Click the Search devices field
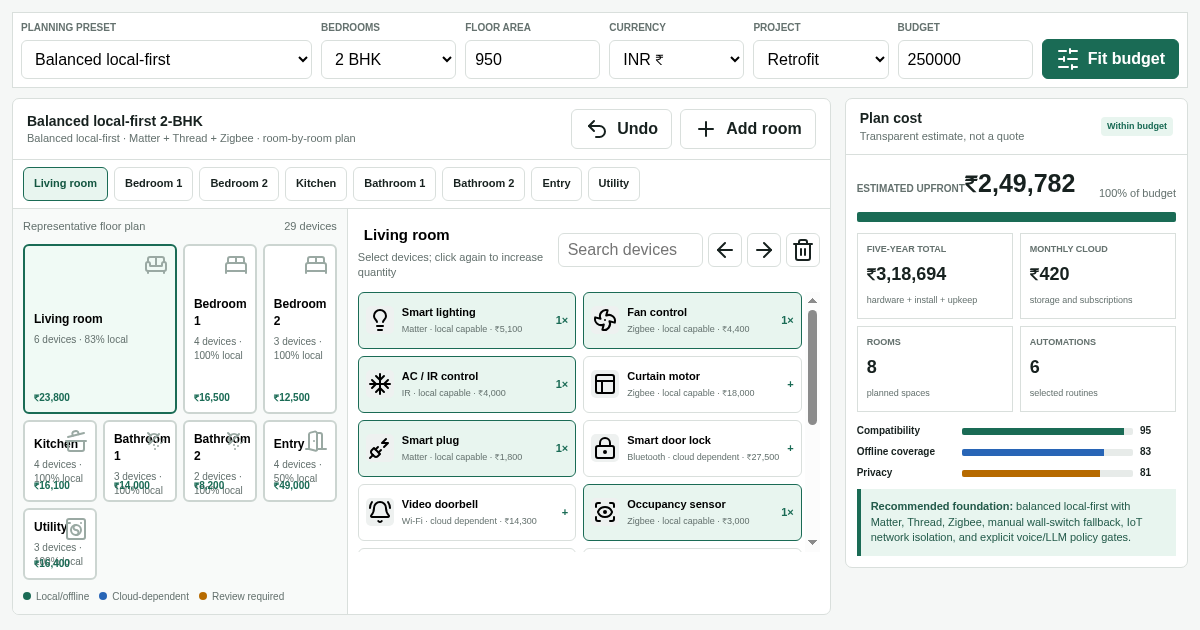 (630, 250)
